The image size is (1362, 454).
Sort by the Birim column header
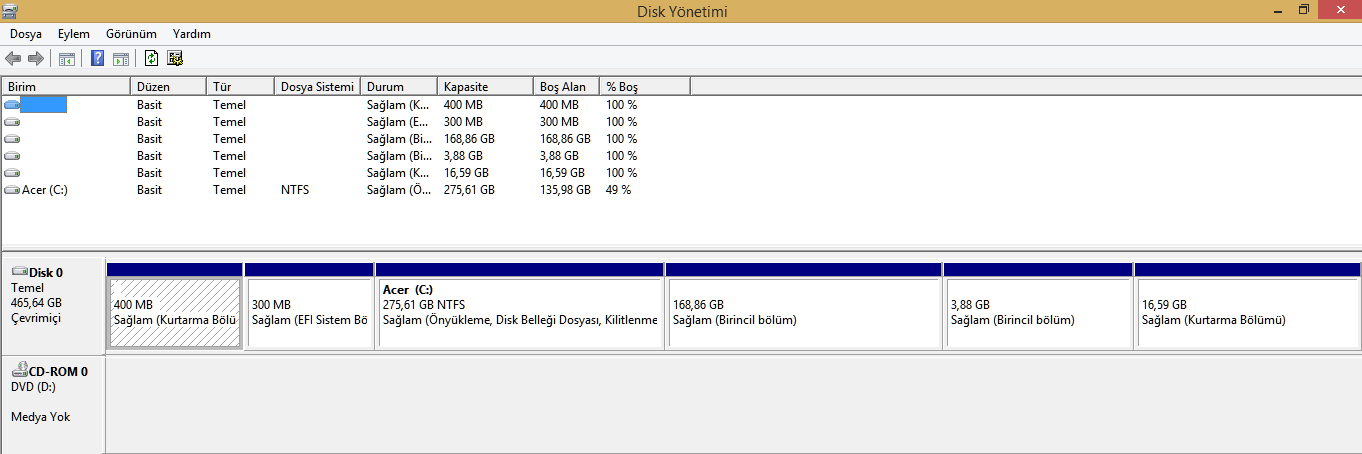tap(66, 87)
